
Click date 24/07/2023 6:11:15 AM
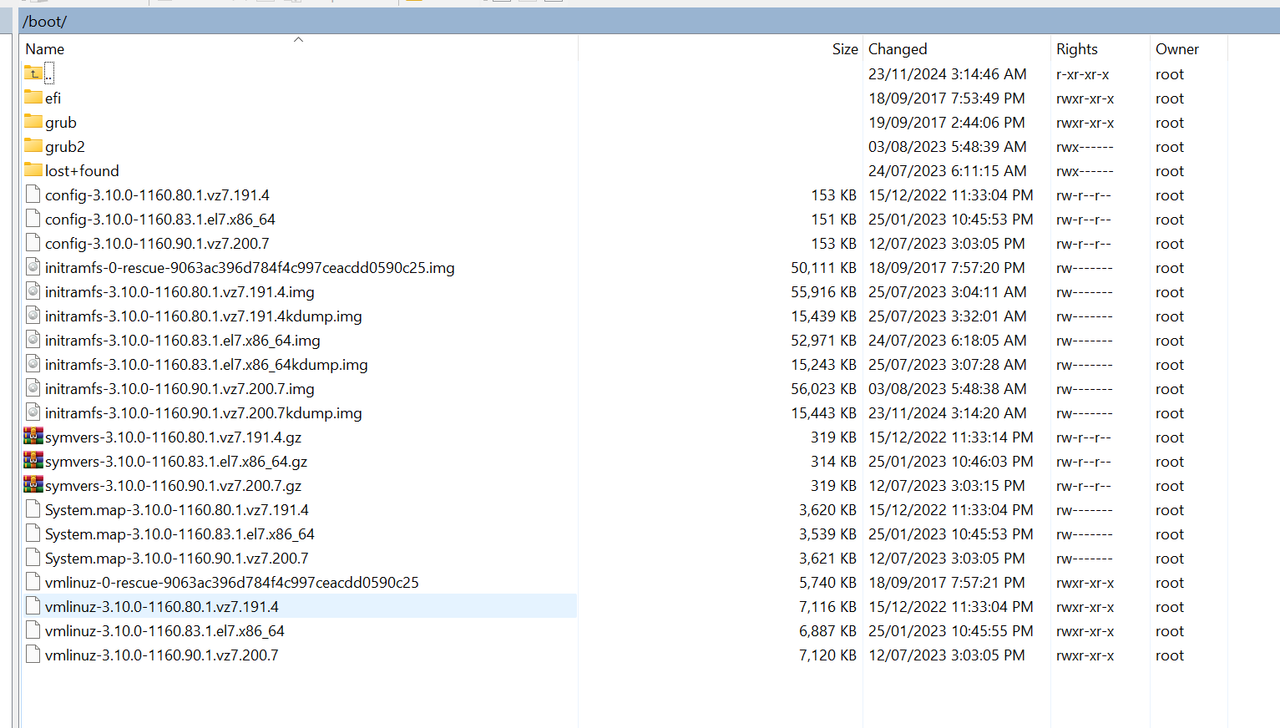[947, 171]
